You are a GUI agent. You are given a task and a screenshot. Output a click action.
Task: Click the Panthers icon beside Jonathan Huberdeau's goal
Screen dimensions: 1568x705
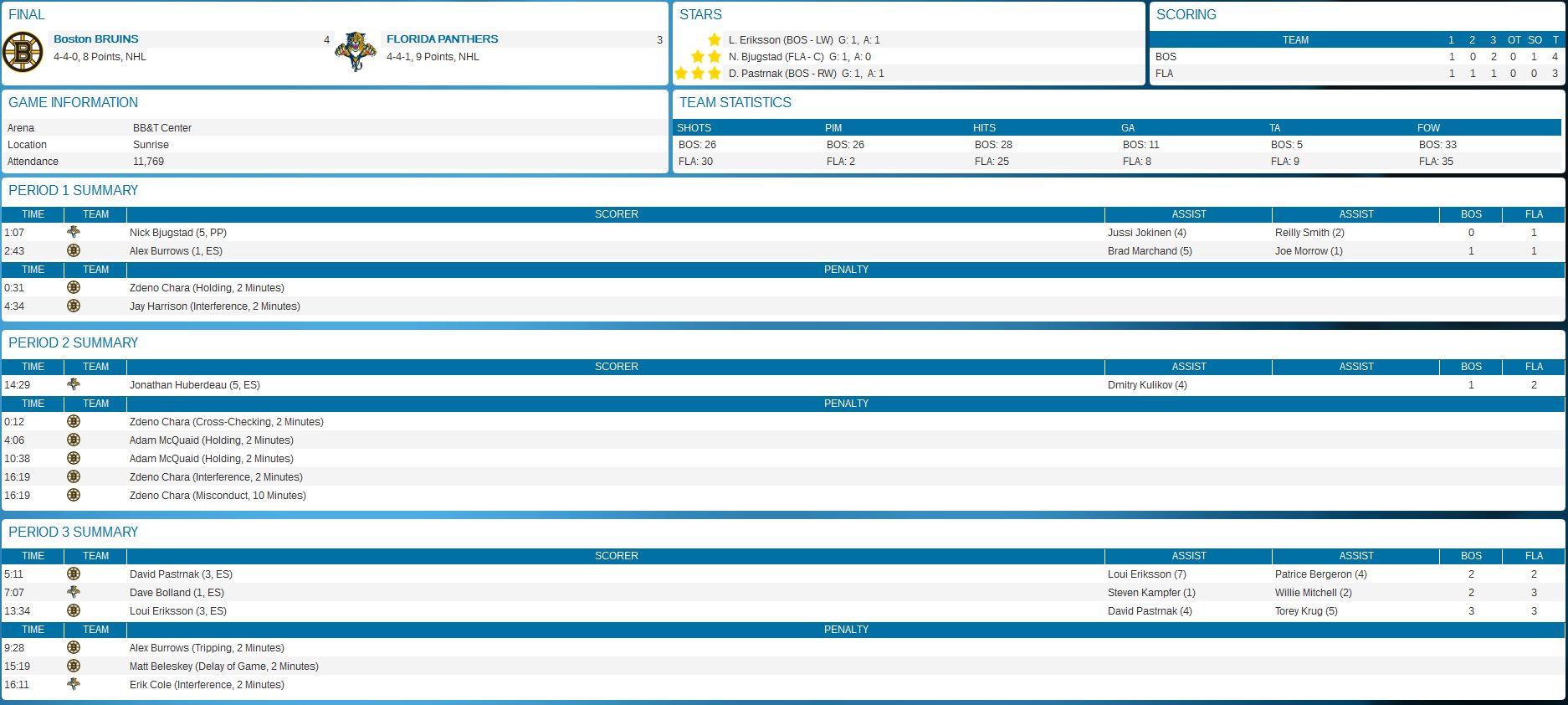pos(74,384)
